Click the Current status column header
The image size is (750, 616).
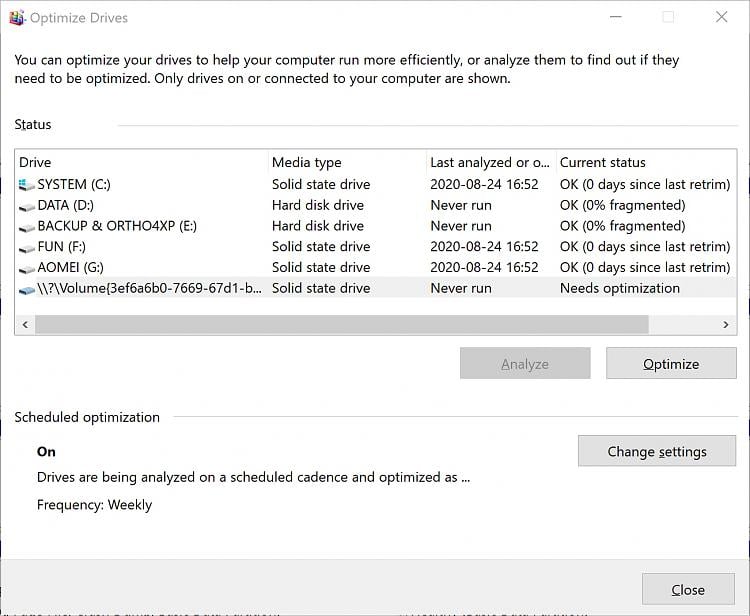646,162
